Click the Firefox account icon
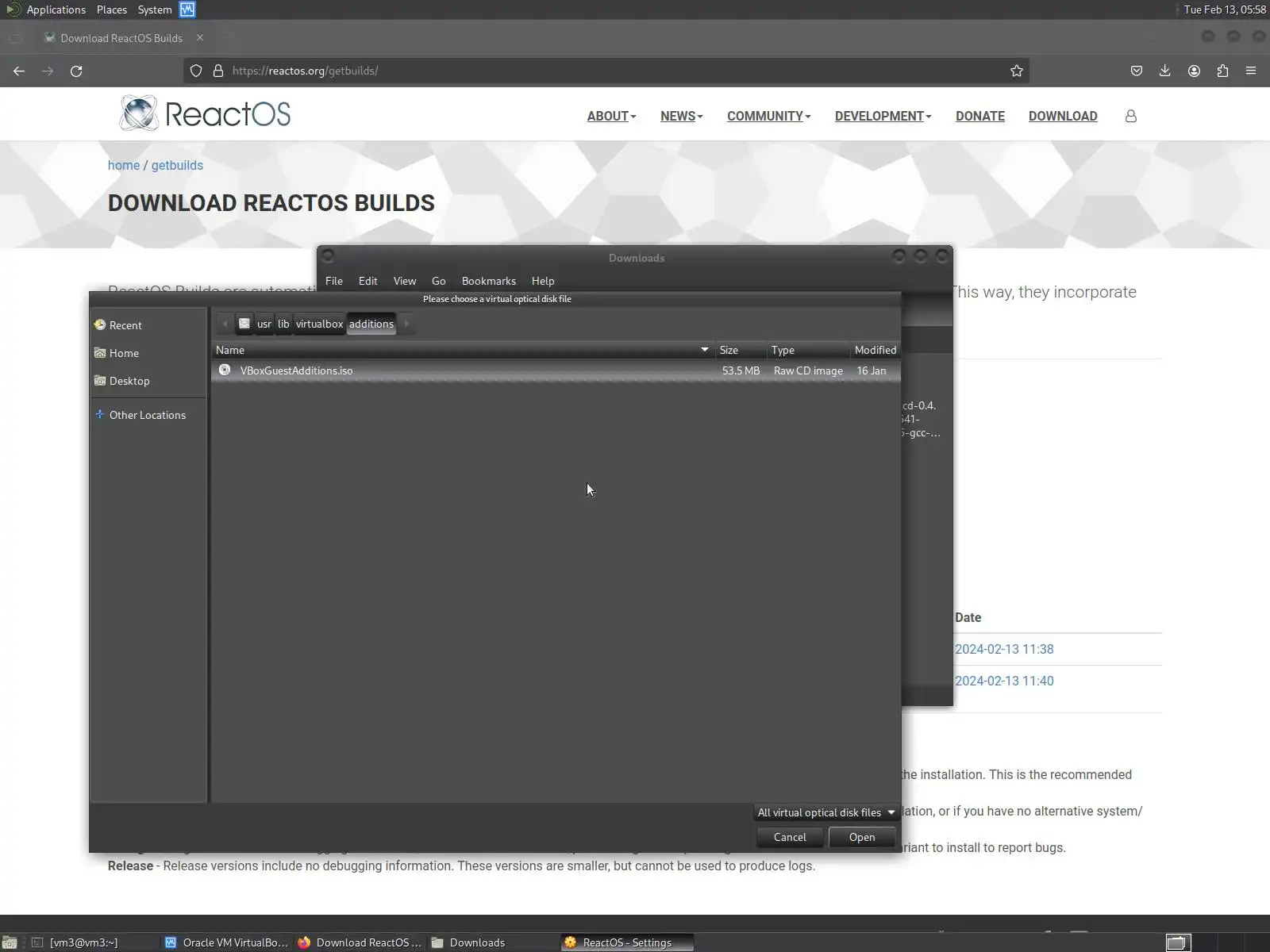1270x952 pixels. (x=1194, y=71)
